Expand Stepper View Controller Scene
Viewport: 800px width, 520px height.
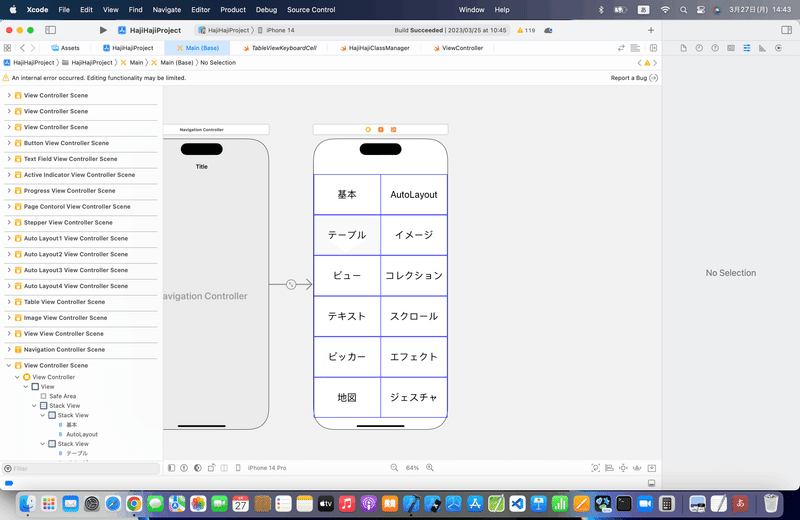[x=9, y=222]
